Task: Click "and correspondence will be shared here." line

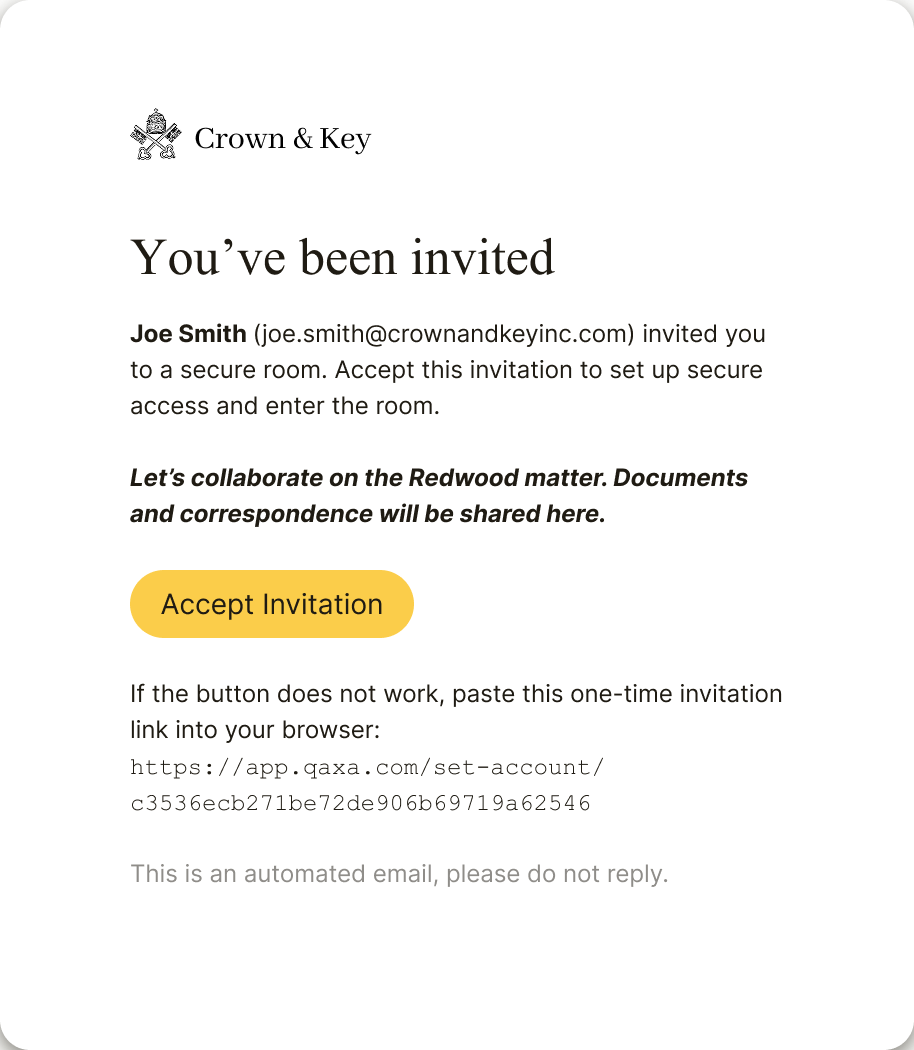Action: pos(368,514)
